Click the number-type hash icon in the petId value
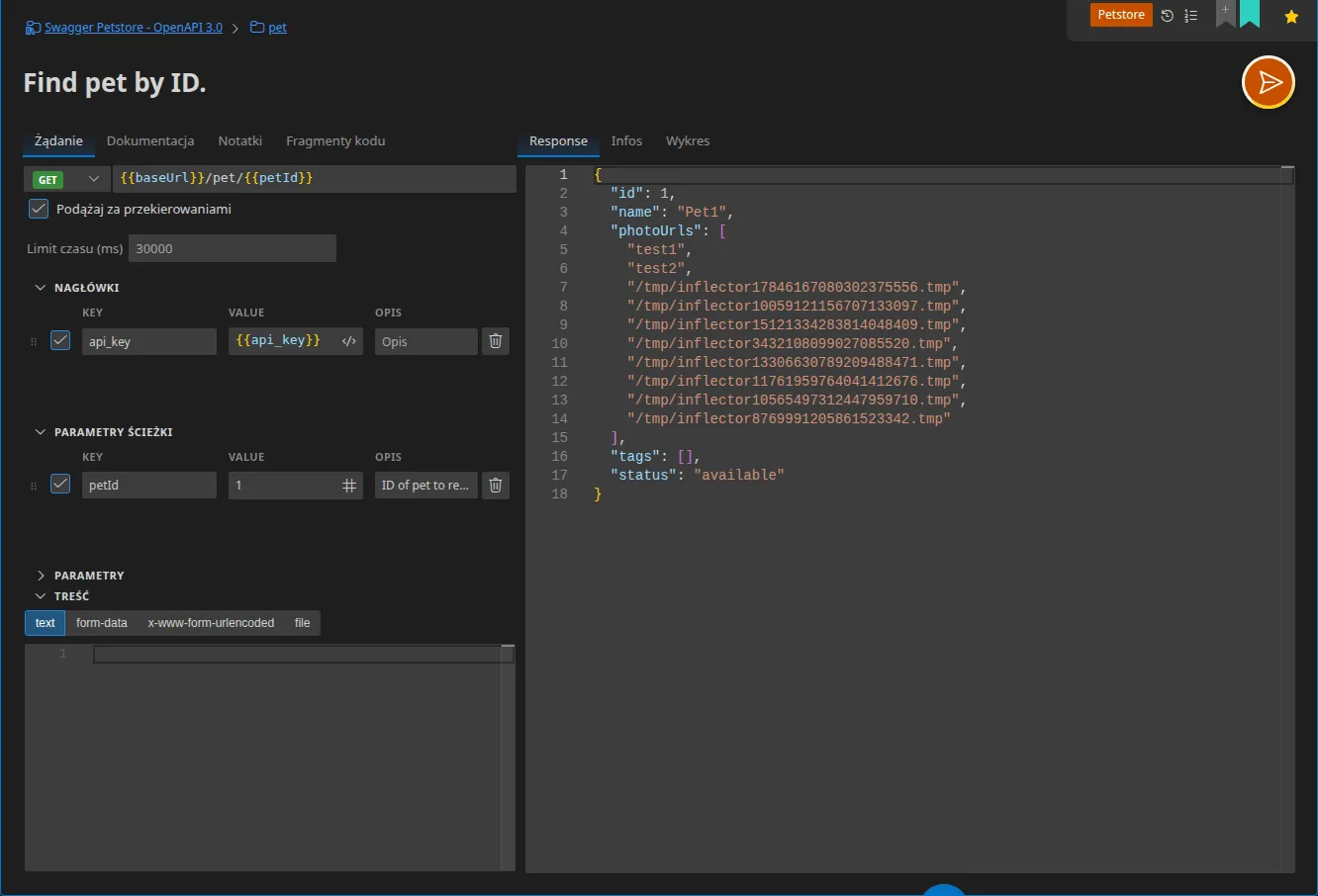Viewport: 1318px width, 896px height. pos(349,485)
